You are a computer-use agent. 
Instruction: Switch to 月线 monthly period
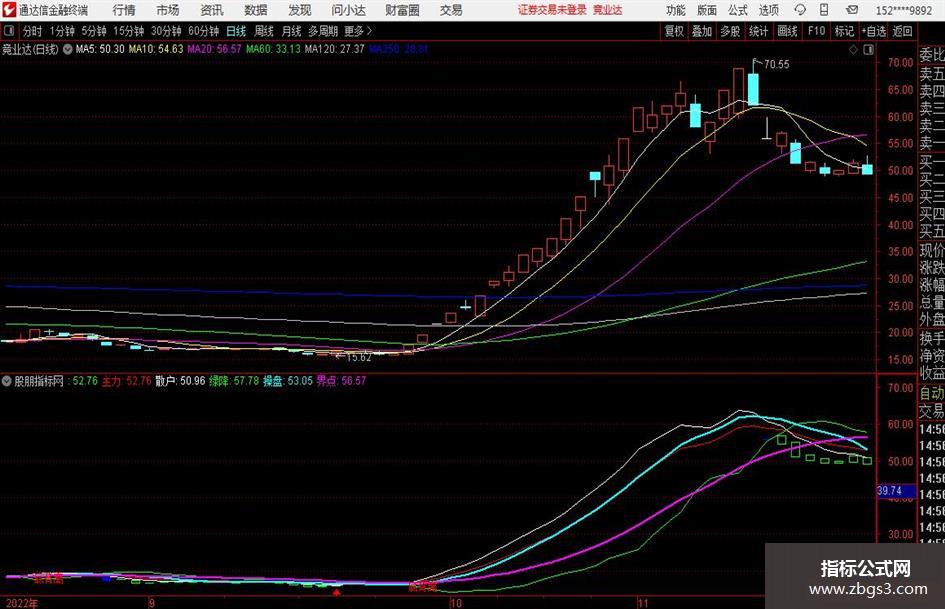coord(292,31)
